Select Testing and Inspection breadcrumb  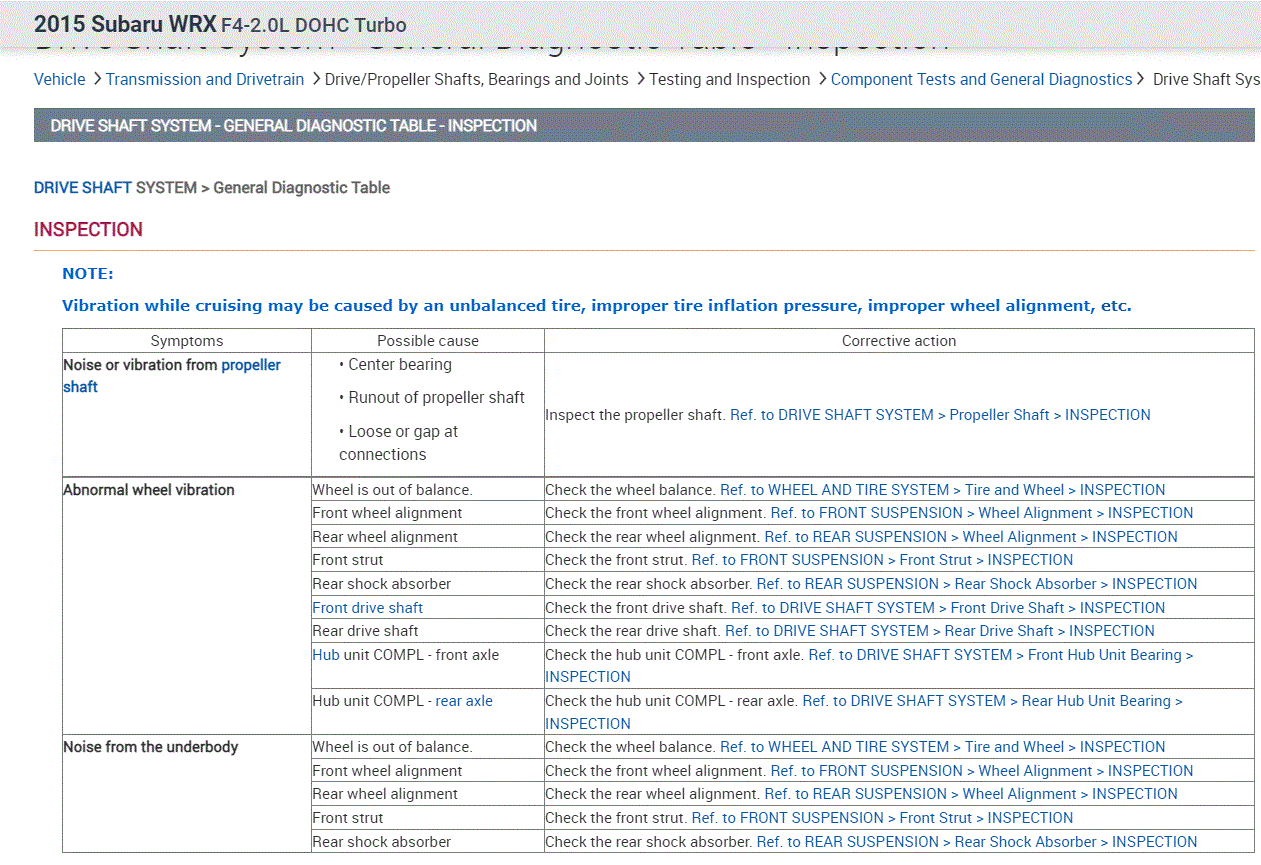pos(729,79)
